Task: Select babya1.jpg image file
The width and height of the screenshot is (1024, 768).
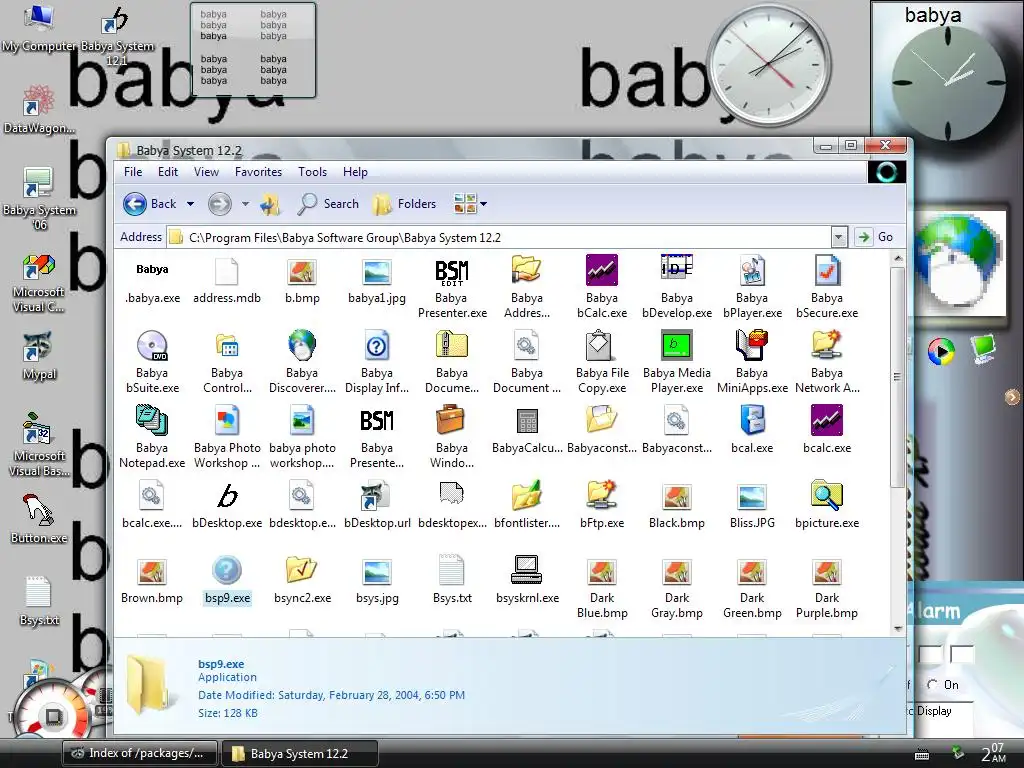Action: pos(377,272)
